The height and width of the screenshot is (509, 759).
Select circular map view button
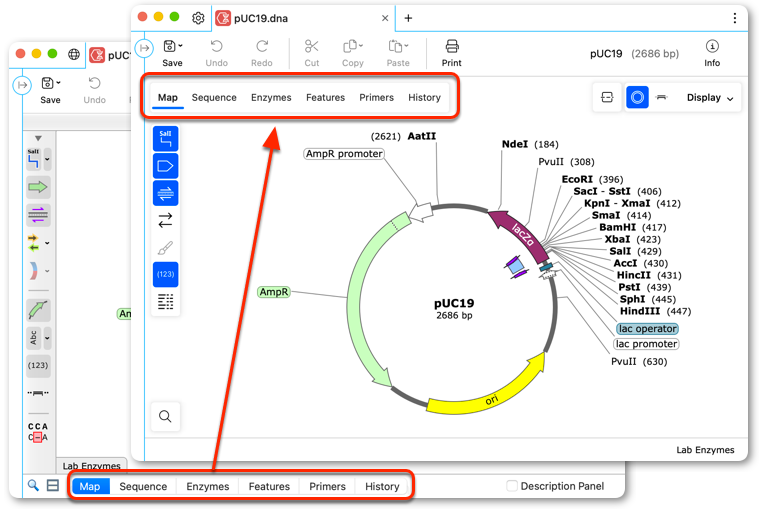(x=637, y=97)
